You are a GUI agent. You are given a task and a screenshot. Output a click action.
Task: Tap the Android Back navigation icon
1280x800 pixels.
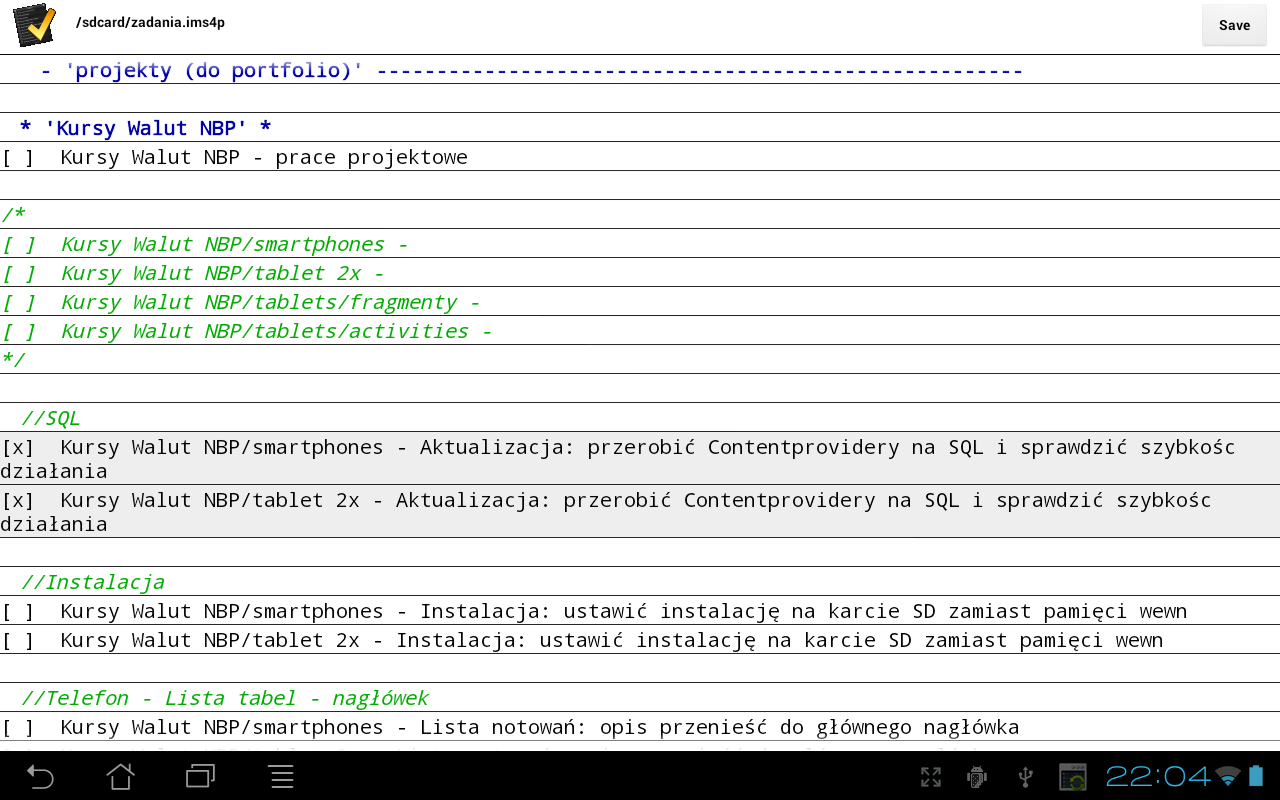pos(40,776)
